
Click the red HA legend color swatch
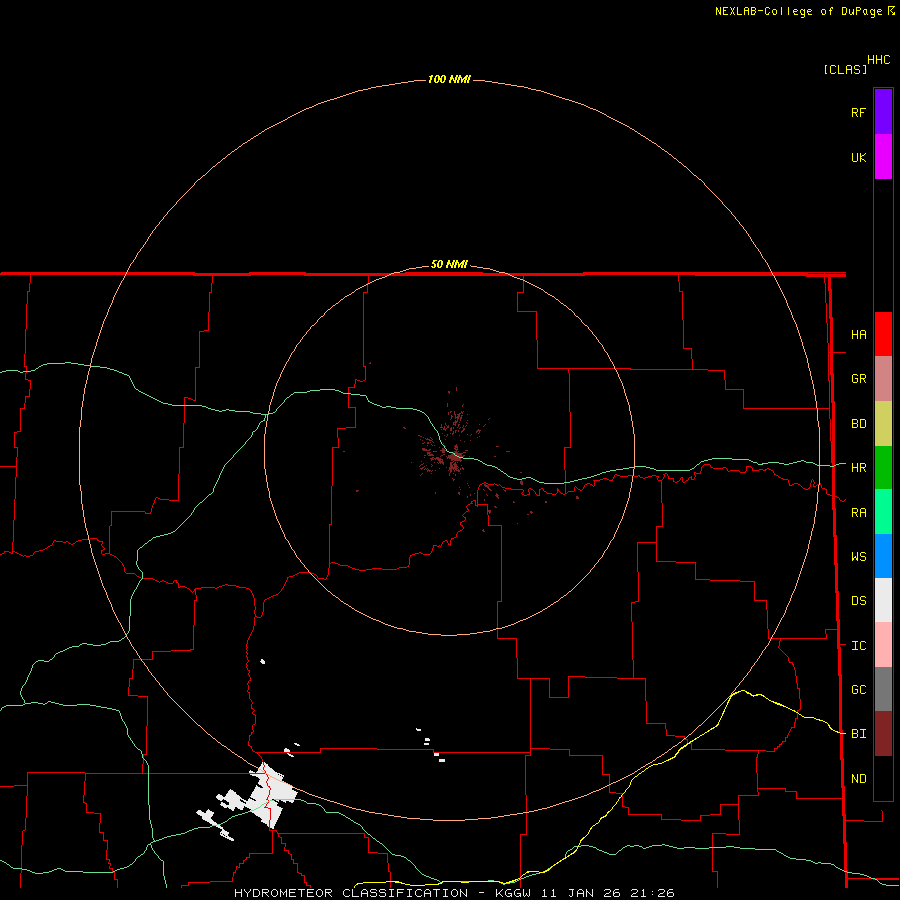[883, 334]
